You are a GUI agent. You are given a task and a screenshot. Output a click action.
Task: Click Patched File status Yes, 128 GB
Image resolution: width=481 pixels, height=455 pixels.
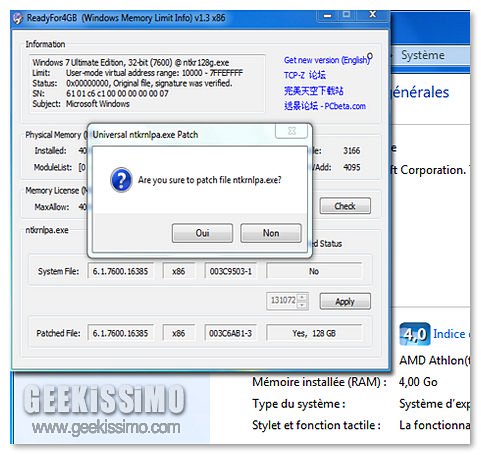tap(314, 333)
